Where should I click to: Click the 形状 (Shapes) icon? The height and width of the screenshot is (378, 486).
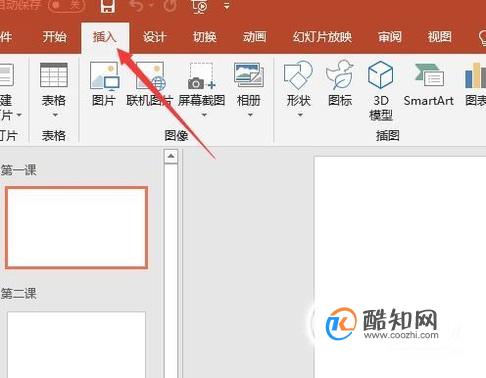point(298,75)
